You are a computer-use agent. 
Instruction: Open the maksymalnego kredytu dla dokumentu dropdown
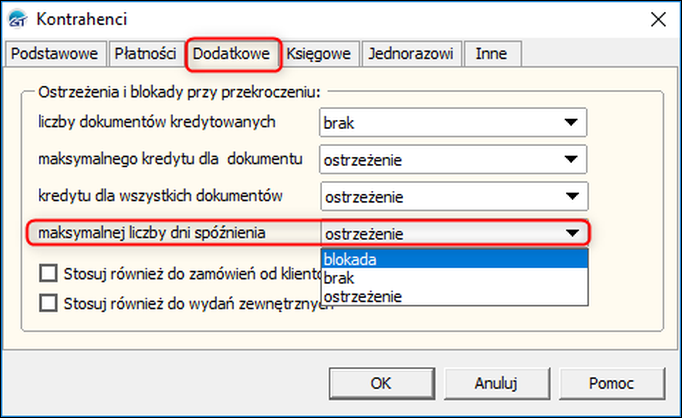click(x=453, y=160)
